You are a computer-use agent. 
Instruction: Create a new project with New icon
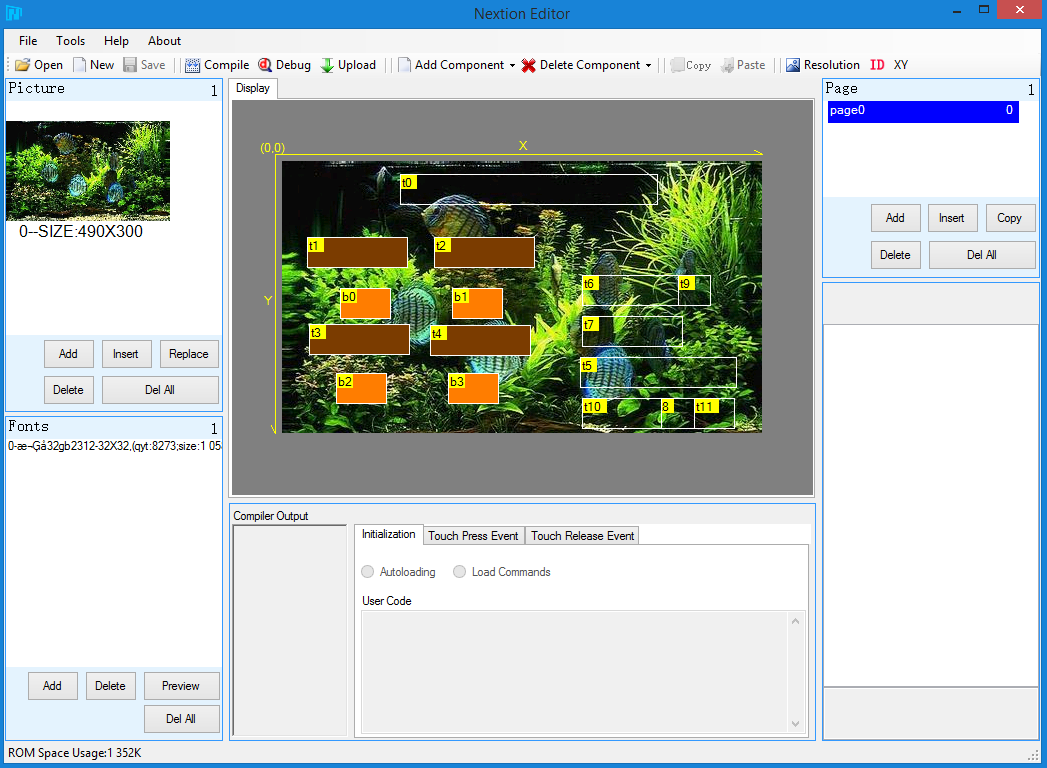(x=80, y=65)
